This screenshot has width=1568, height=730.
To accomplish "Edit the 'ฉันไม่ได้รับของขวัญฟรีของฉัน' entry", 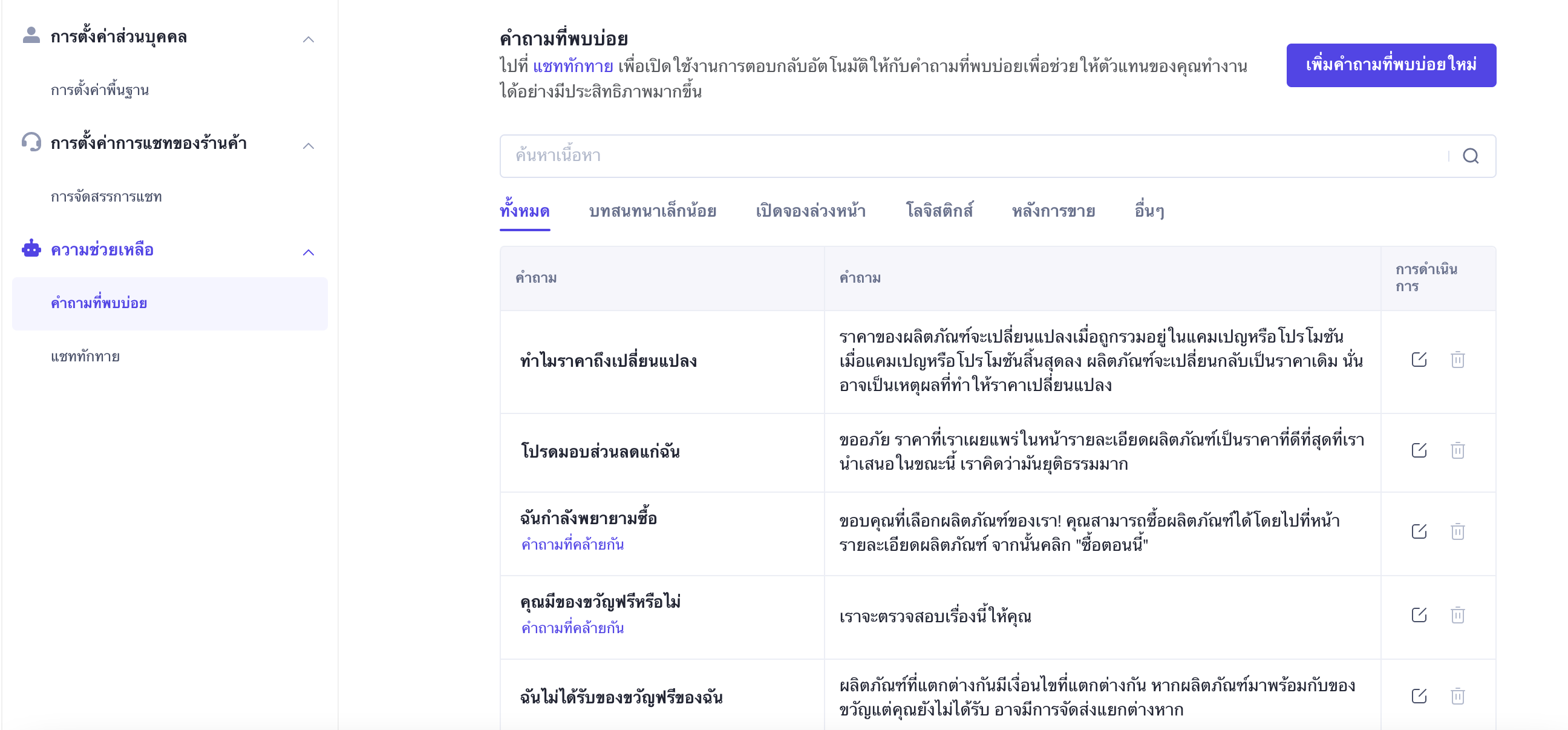I will click(x=1418, y=696).
